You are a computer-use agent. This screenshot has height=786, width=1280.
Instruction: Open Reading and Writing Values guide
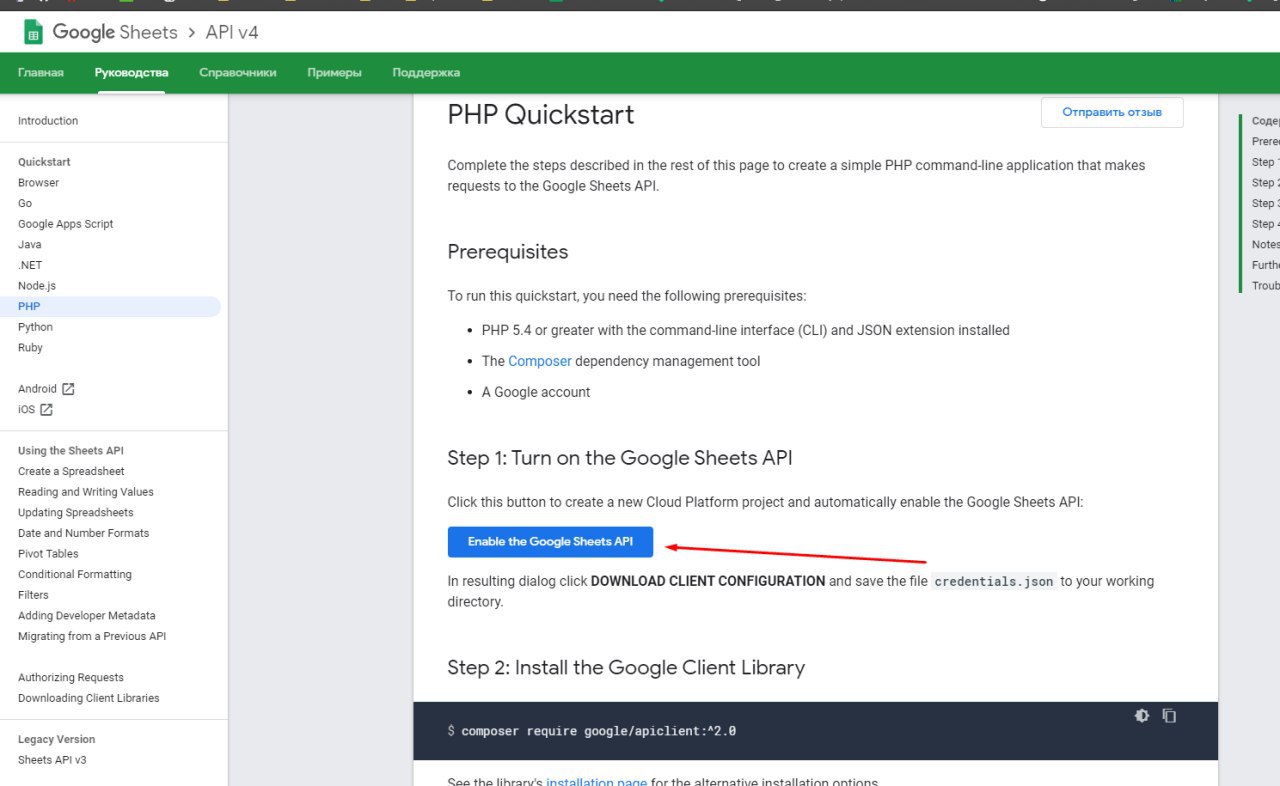pyautogui.click(x=86, y=492)
